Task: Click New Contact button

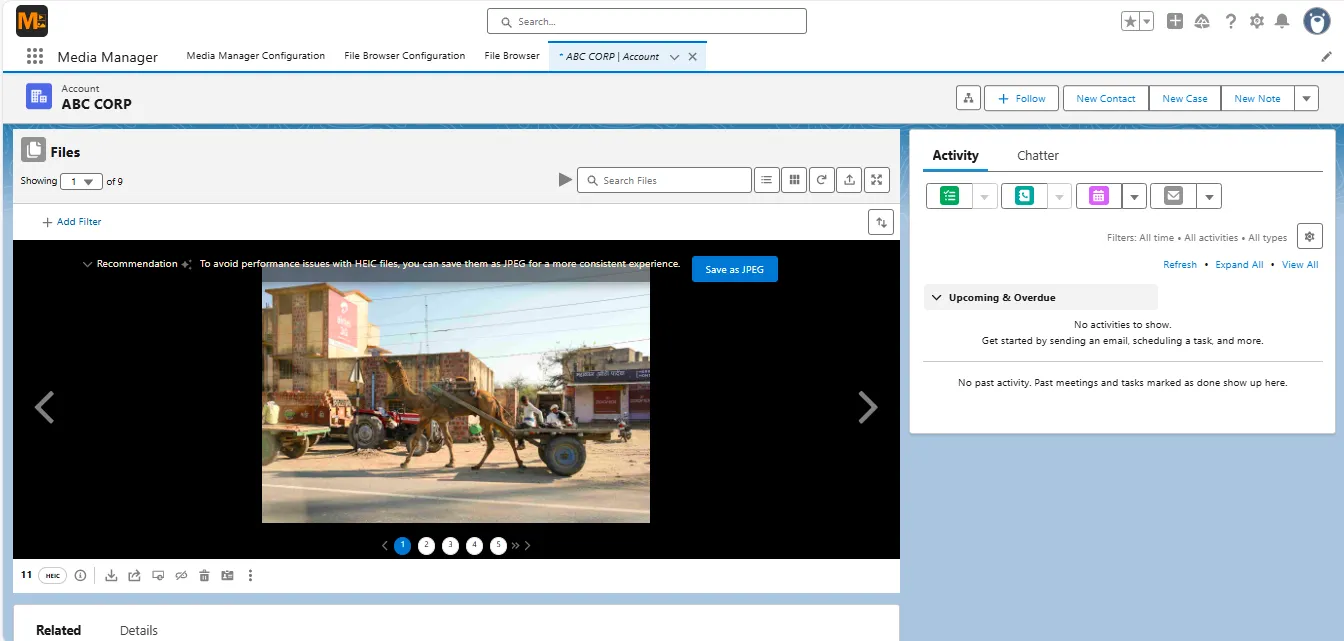Action: coord(1105,98)
